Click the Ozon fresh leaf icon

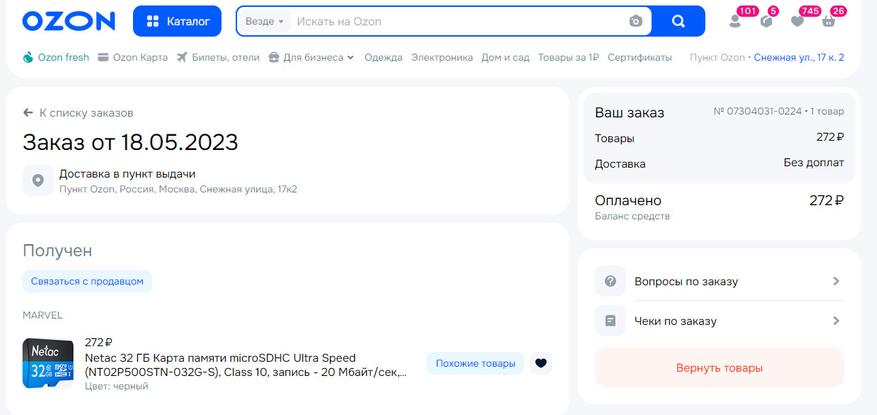tap(28, 57)
